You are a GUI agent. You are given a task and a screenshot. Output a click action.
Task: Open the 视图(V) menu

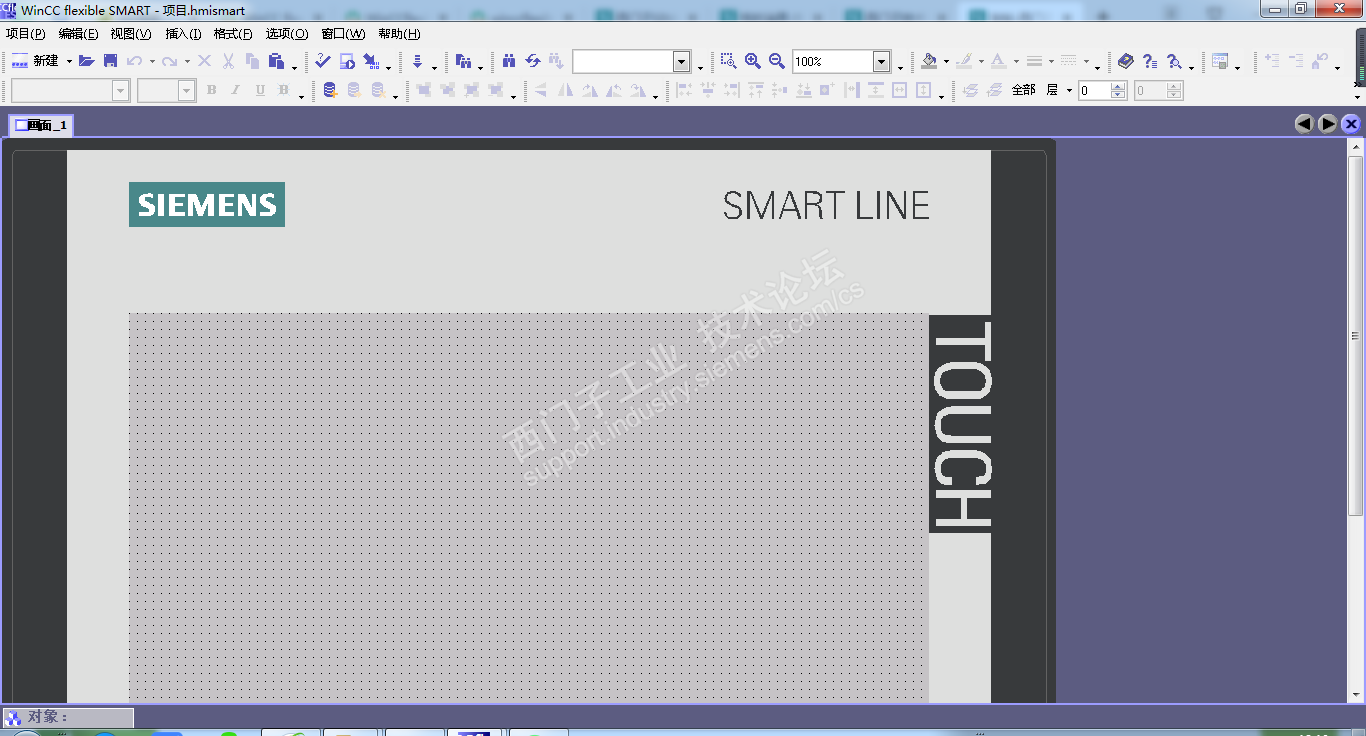[x=131, y=34]
